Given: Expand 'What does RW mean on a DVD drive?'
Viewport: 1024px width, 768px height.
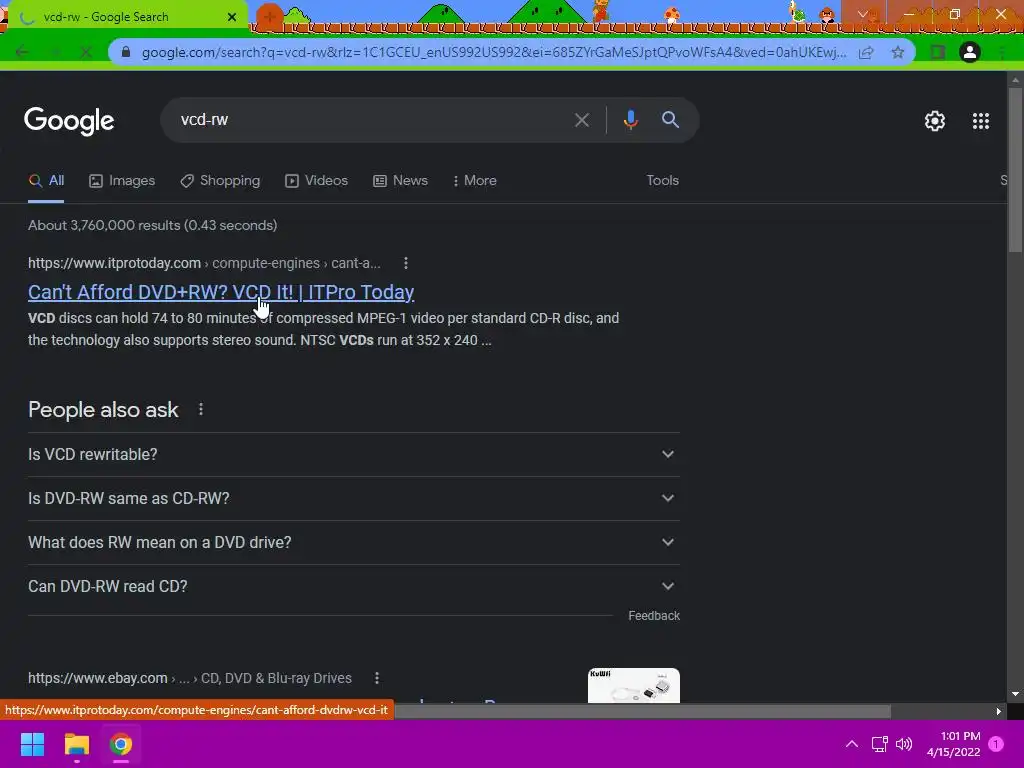Looking at the screenshot, I should (353, 543).
